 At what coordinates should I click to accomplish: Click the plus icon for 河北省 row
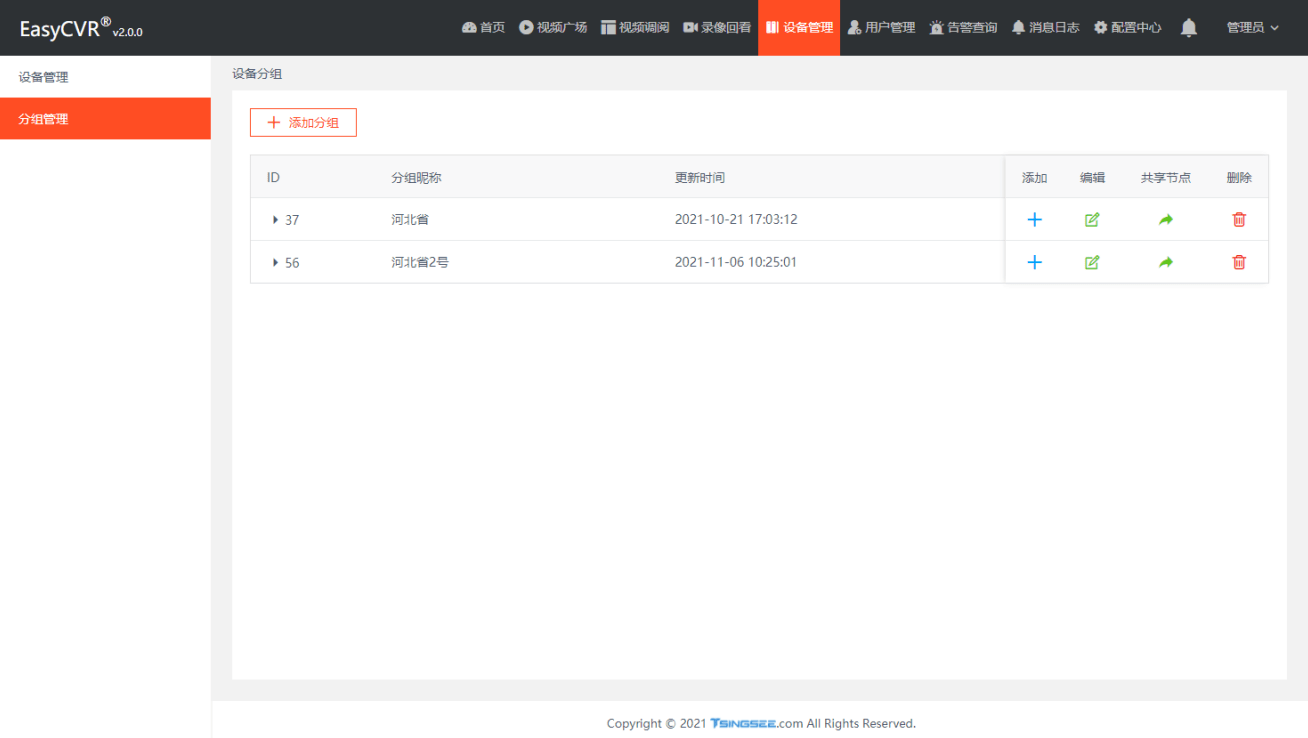pos(1034,220)
